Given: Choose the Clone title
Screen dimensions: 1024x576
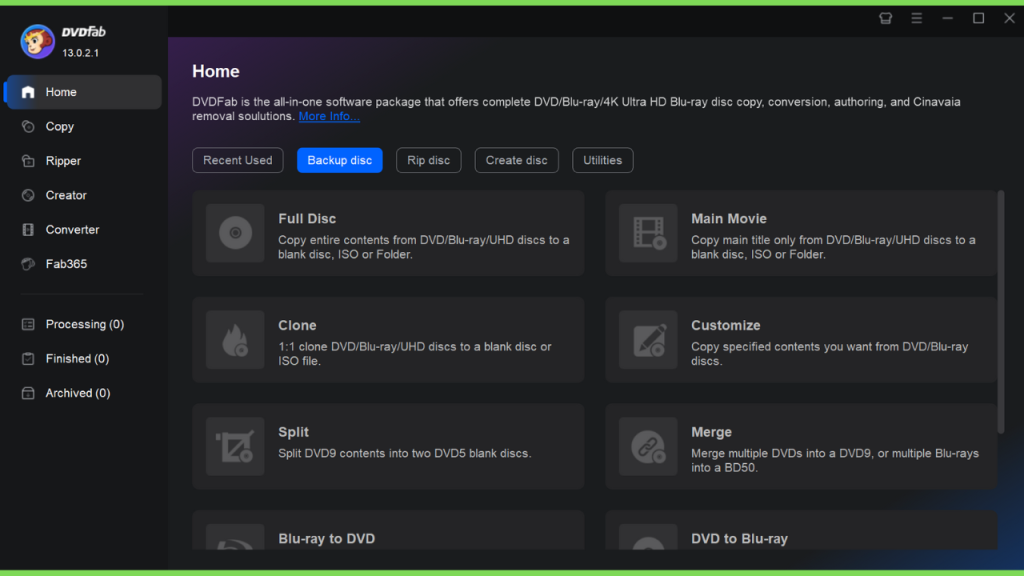Looking at the screenshot, I should (297, 325).
